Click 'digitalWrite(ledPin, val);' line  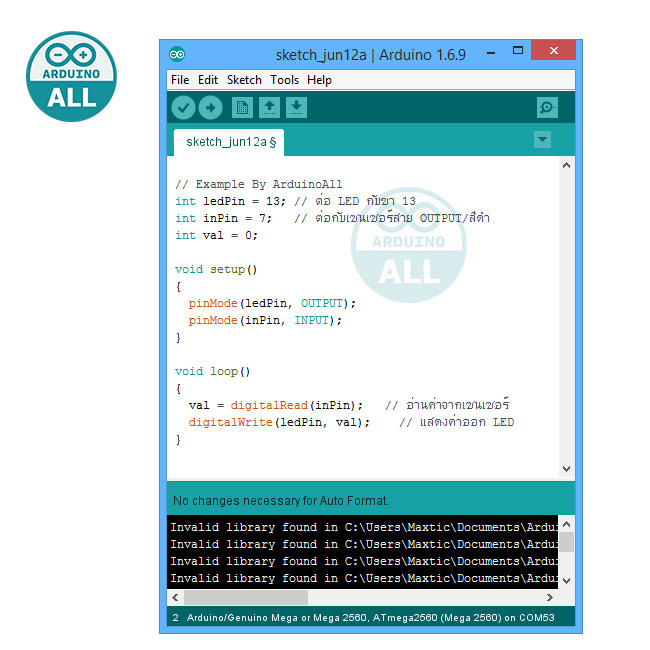coord(279,422)
